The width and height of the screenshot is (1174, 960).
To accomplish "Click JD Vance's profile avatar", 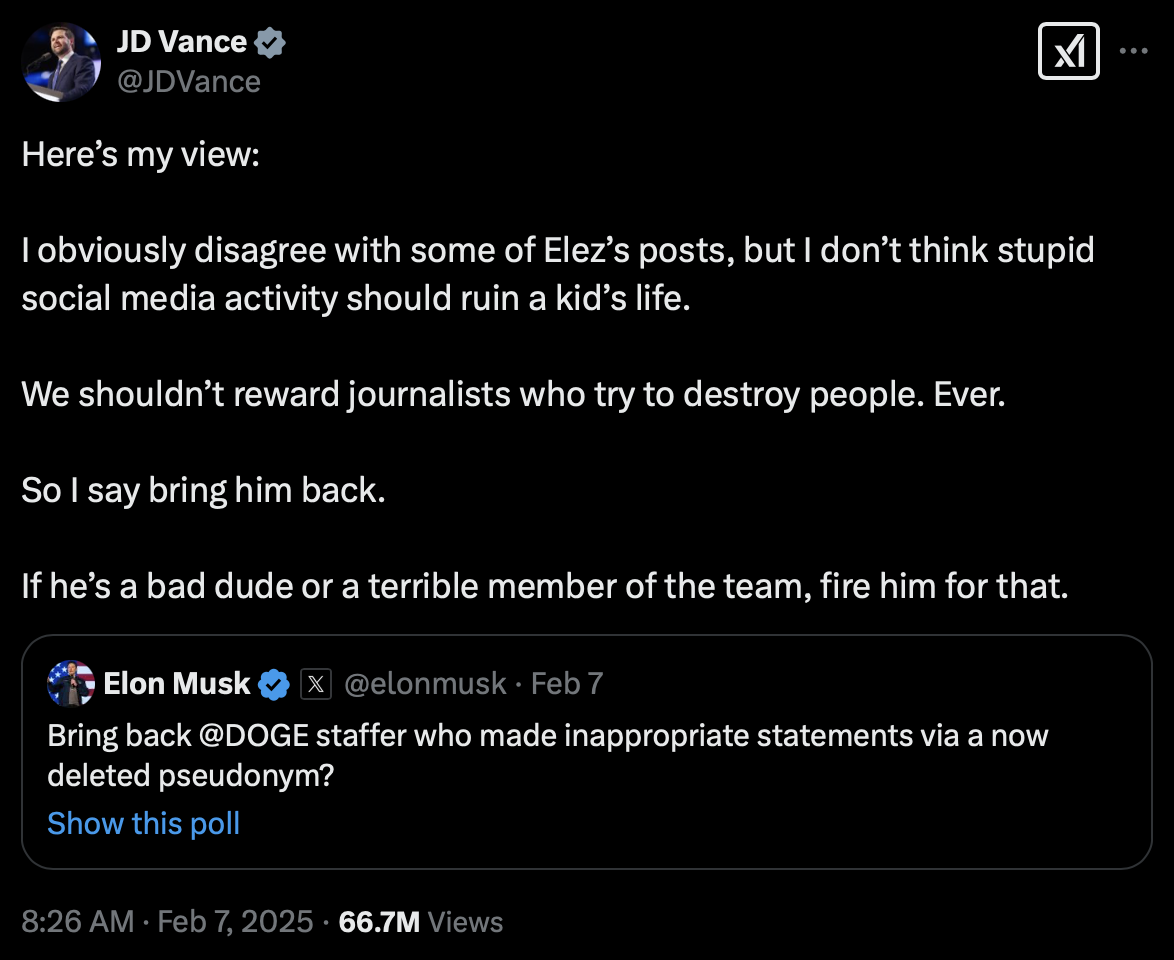I will tap(61, 62).
